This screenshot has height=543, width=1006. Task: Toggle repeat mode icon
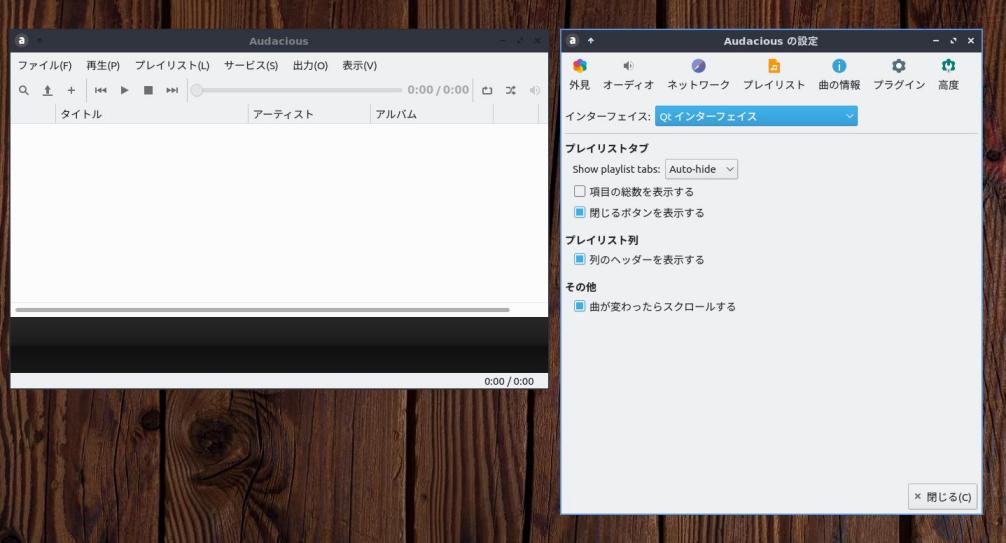point(487,90)
